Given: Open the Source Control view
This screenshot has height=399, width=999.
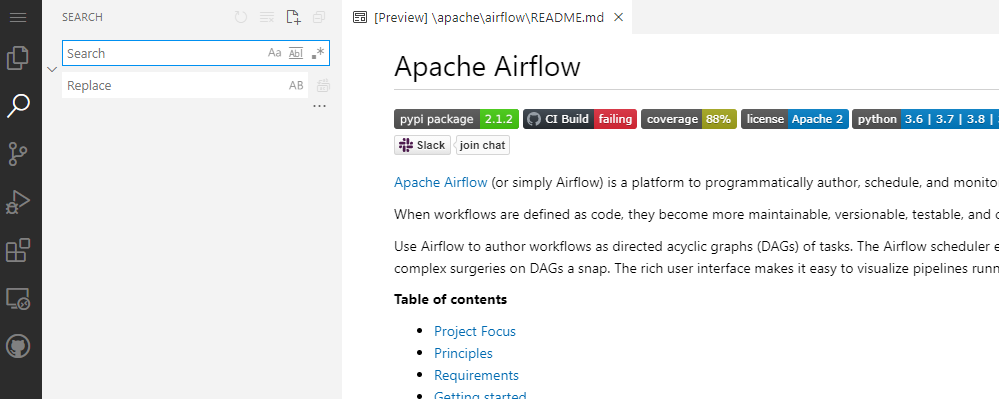Looking at the screenshot, I should 18,154.
